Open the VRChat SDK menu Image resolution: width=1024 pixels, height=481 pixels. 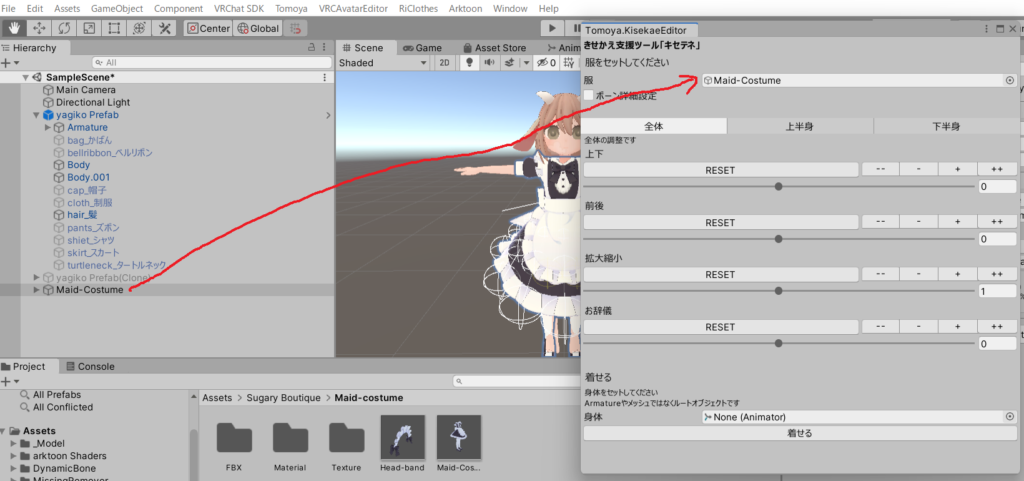pos(235,8)
